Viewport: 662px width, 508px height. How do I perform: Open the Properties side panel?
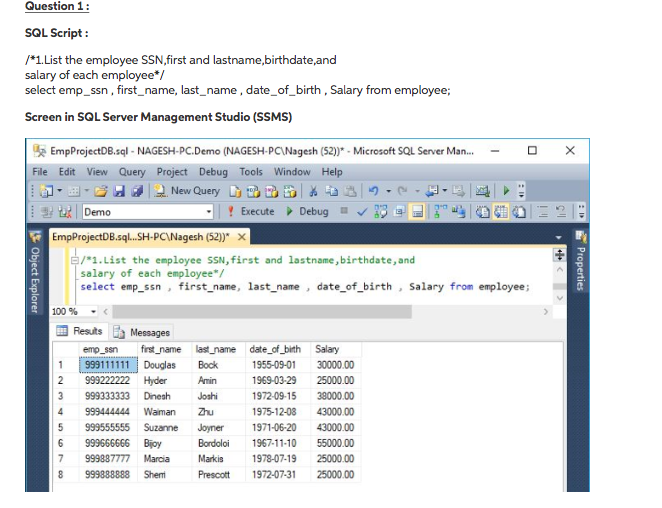[581, 262]
